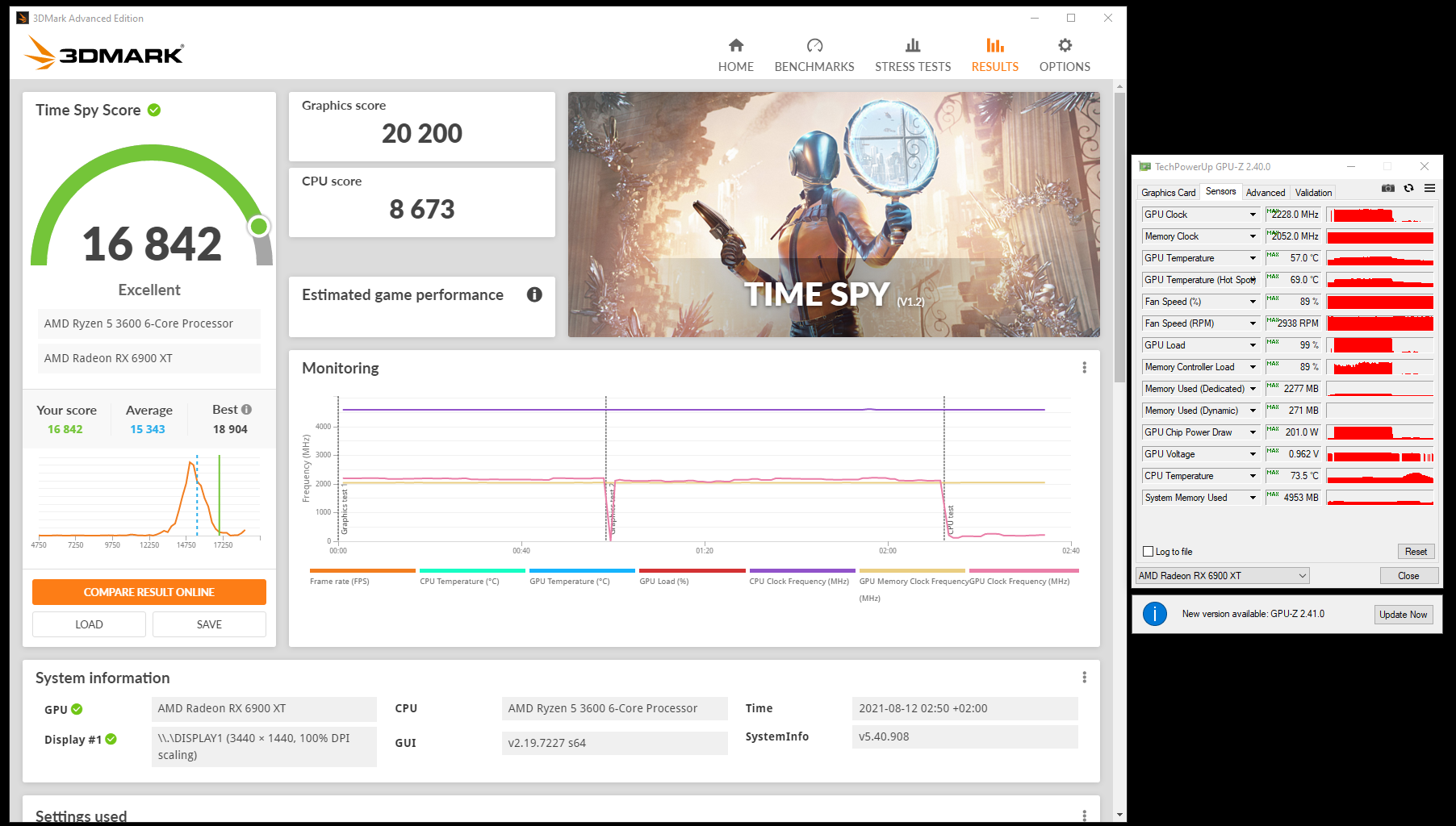Open the Estimated game performance info icon
1456x826 pixels.
coord(534,294)
